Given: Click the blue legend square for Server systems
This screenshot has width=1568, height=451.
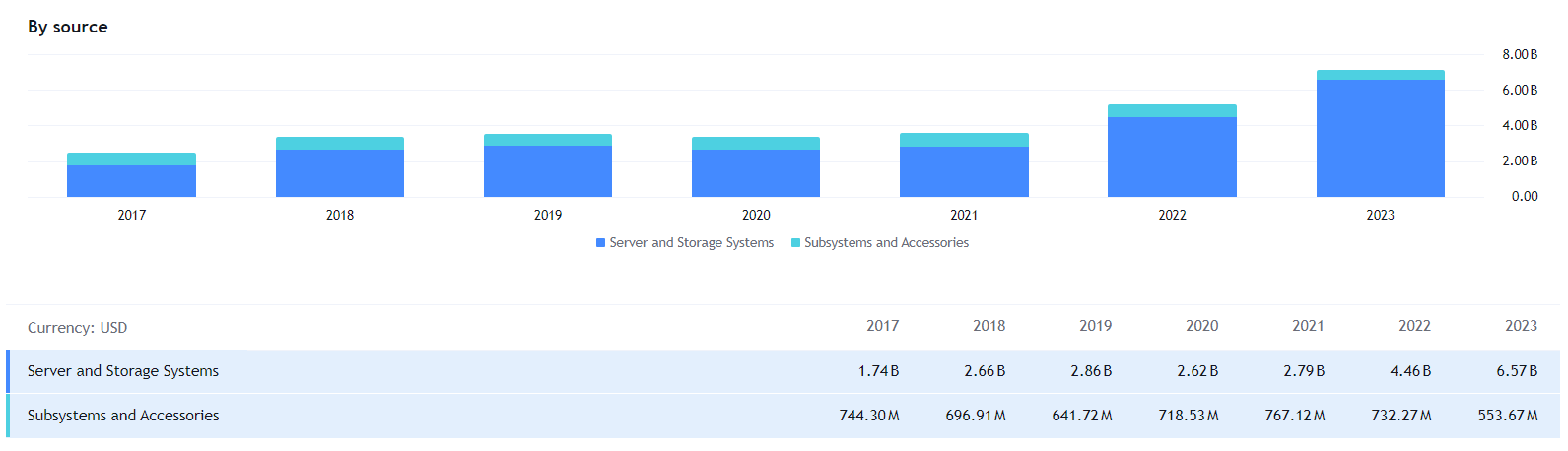Looking at the screenshot, I should point(601,243).
